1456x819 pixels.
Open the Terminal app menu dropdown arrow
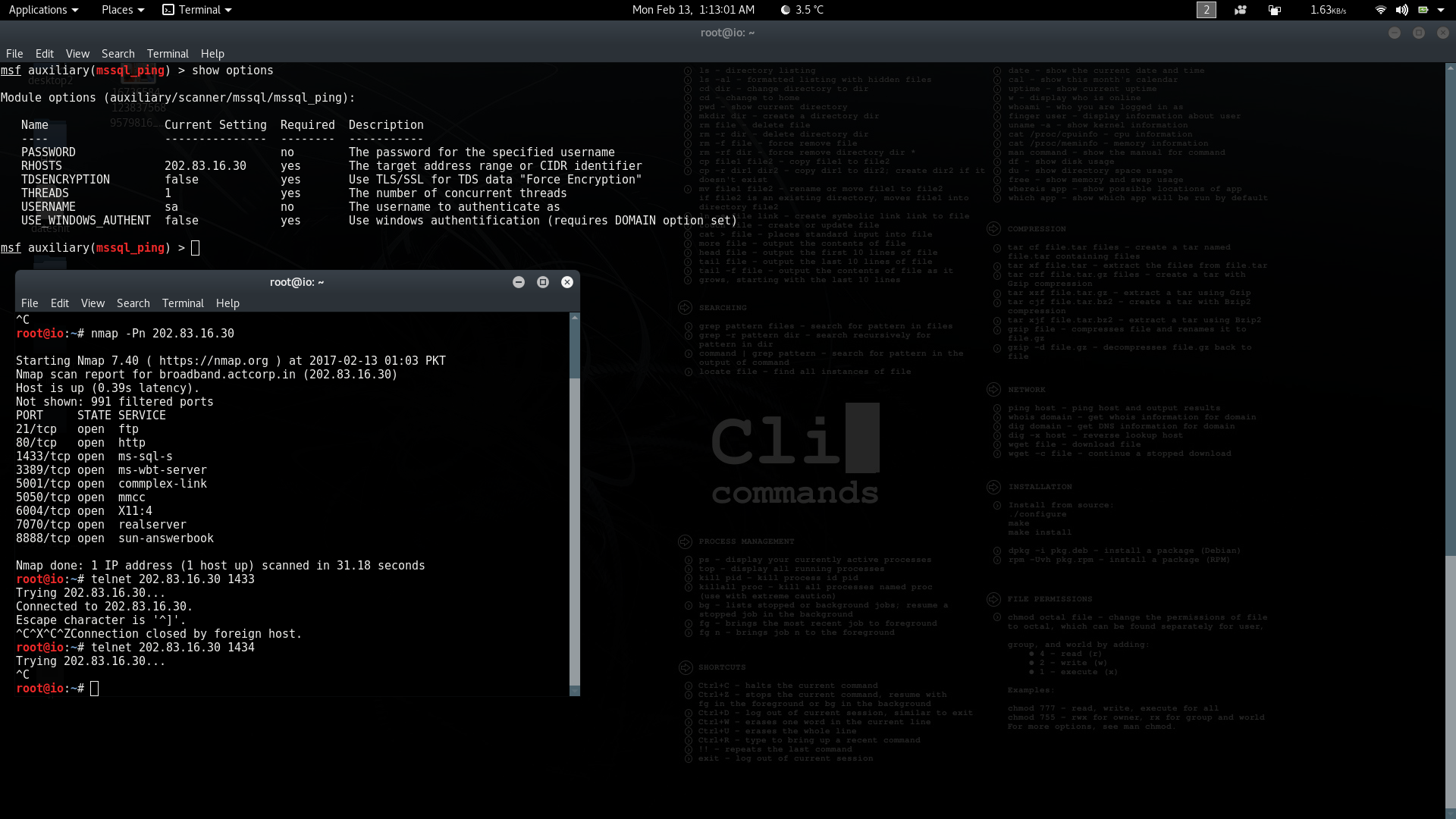228,10
